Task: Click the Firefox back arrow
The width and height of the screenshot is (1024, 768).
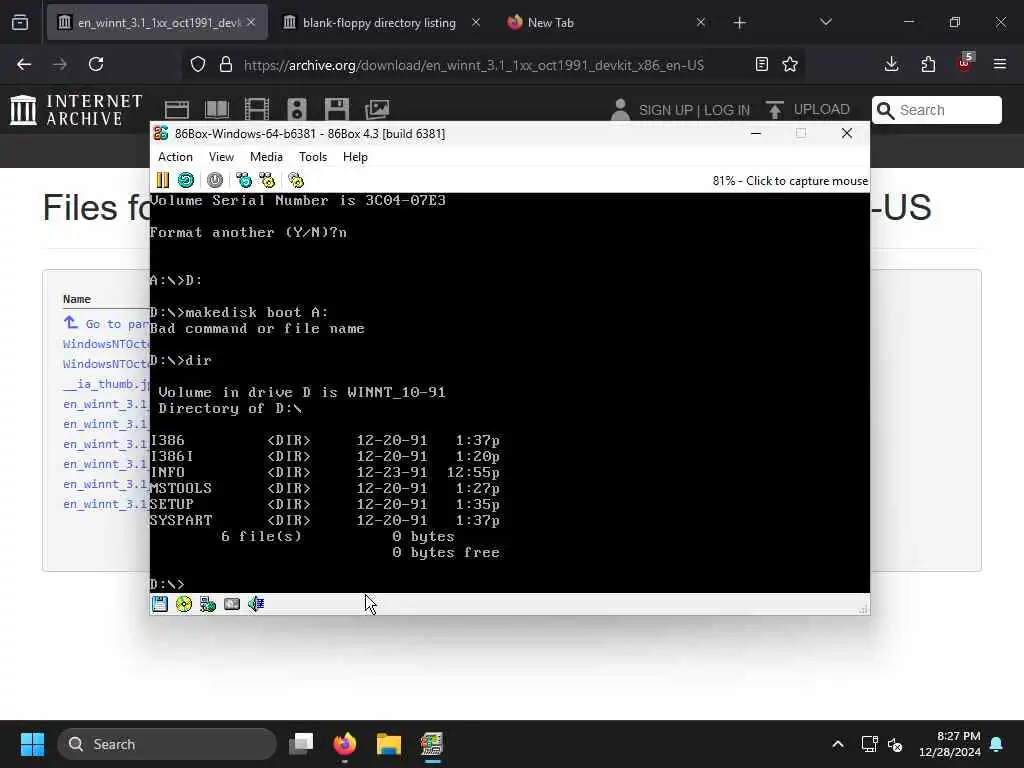Action: pos(24,64)
